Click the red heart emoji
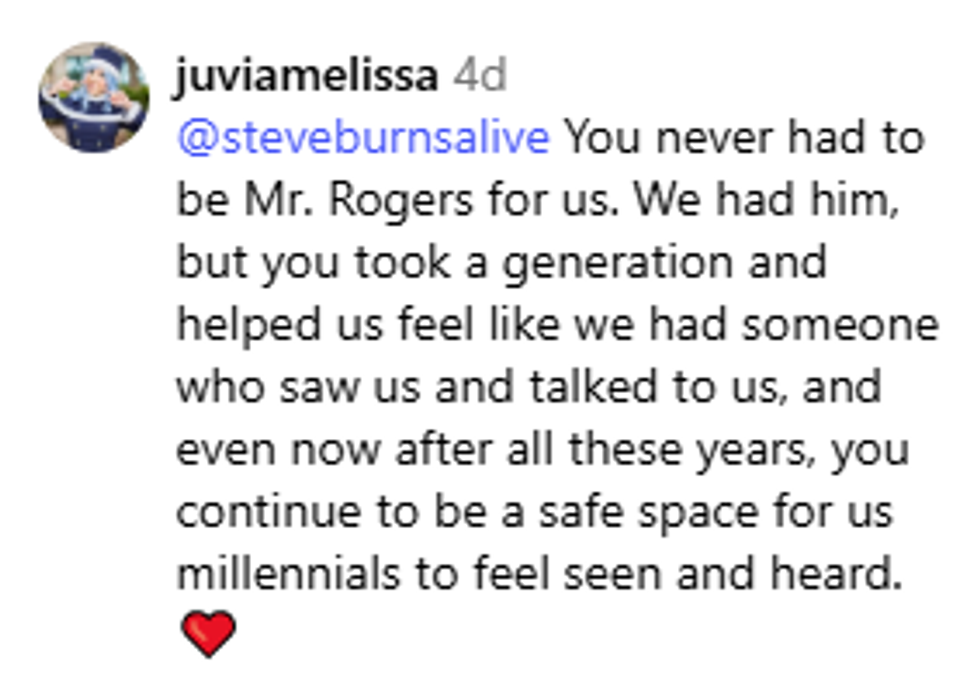This screenshot has width=980, height=700. tap(209, 634)
